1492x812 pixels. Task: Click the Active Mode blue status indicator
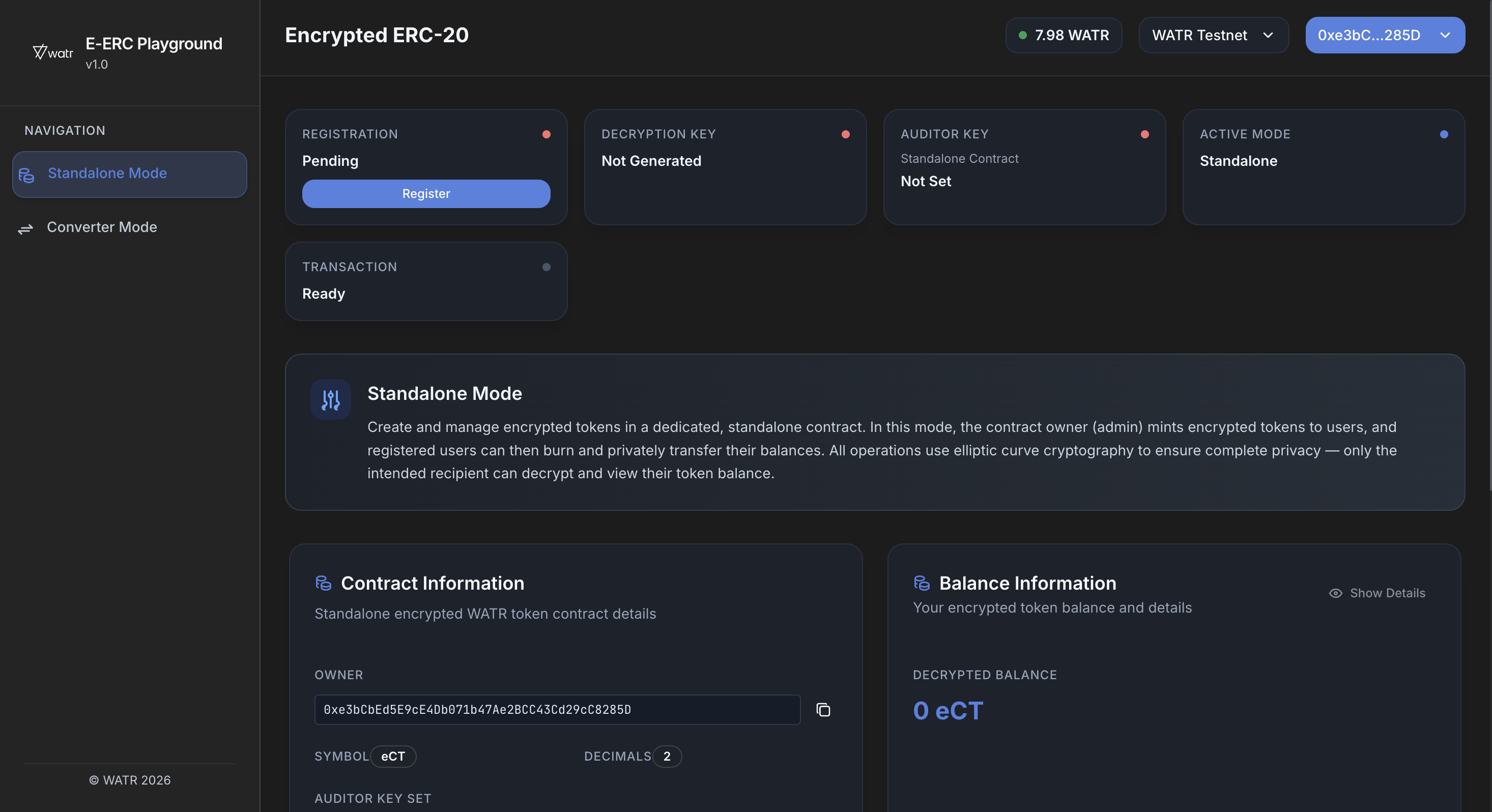click(x=1444, y=134)
